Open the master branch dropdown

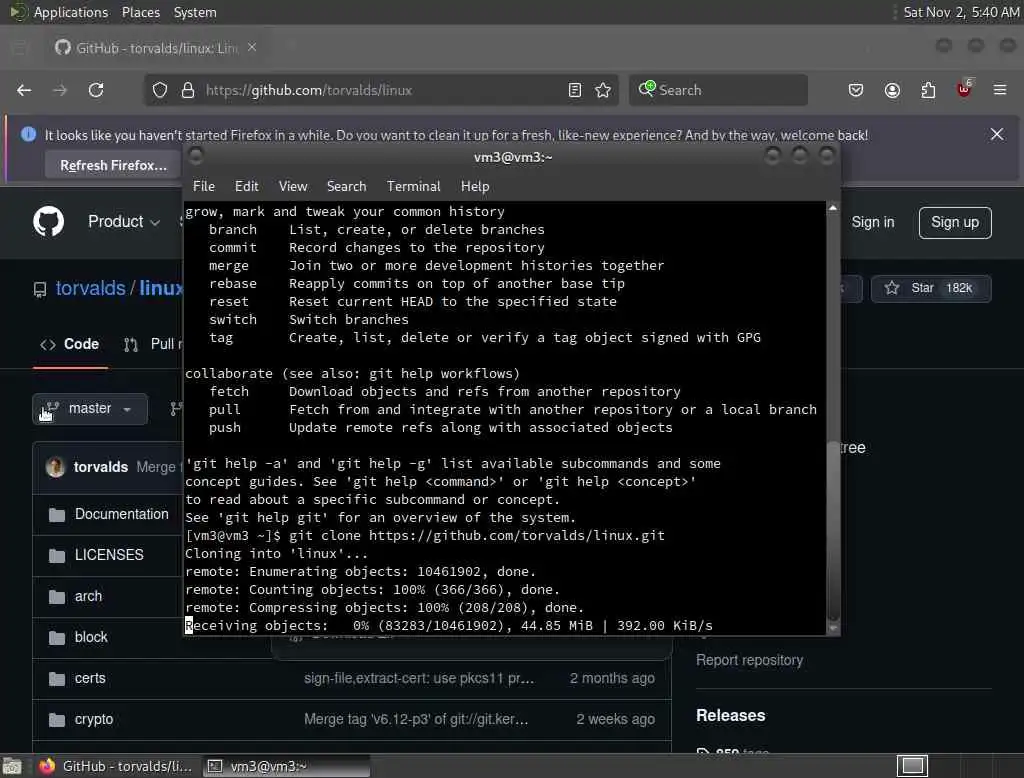(x=90, y=409)
